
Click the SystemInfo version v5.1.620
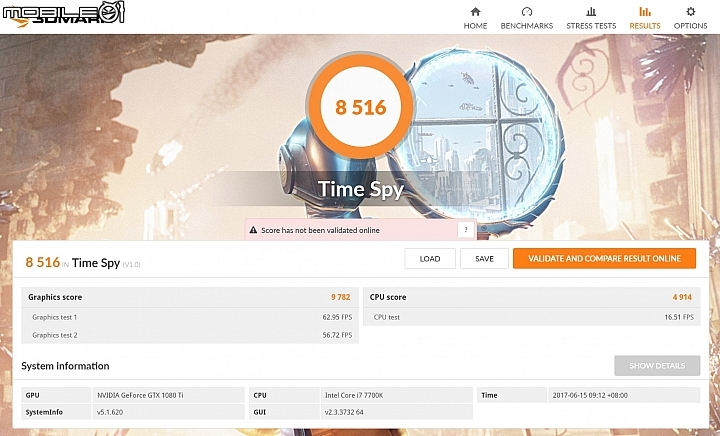click(x=110, y=412)
